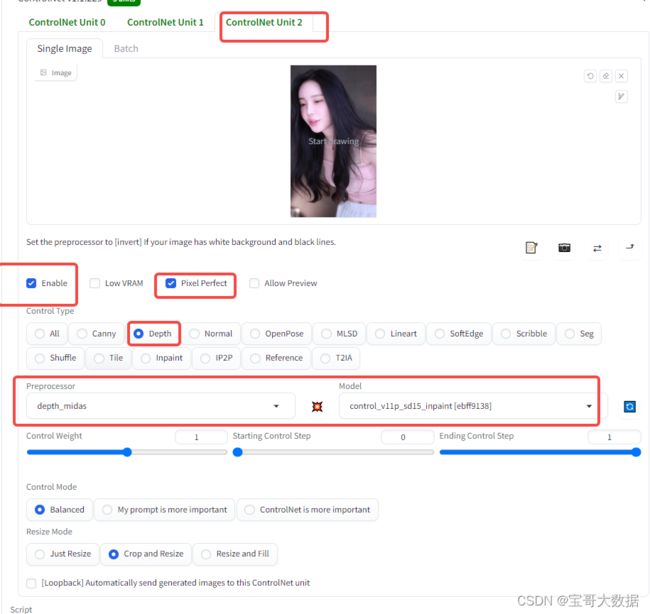Open the Batch tab
This screenshot has width=650, height=614.
point(126,49)
